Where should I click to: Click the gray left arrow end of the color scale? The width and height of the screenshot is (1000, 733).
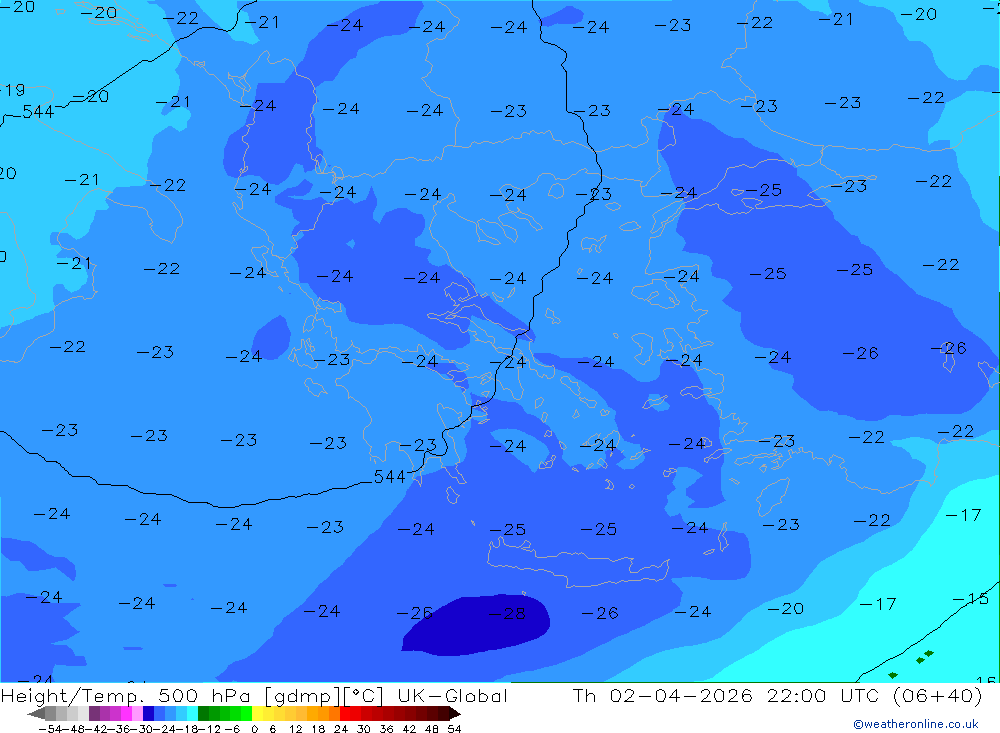36,713
